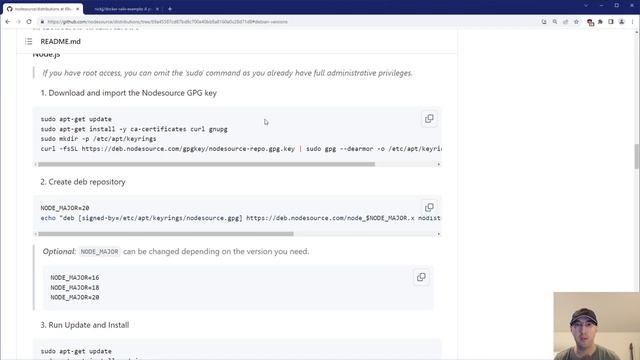
Task: Click the install app icon in address bar
Action: [544, 22]
